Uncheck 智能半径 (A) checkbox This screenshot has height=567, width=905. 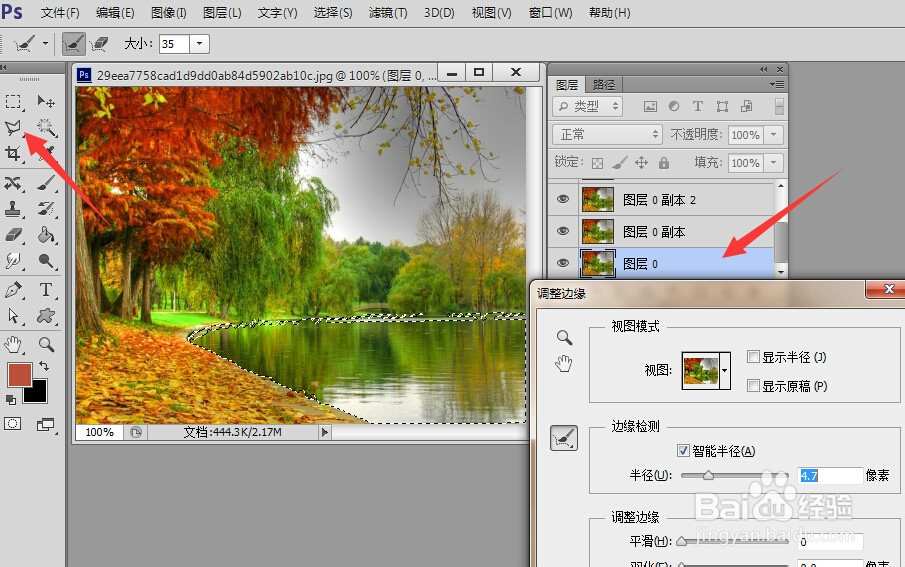(x=683, y=450)
